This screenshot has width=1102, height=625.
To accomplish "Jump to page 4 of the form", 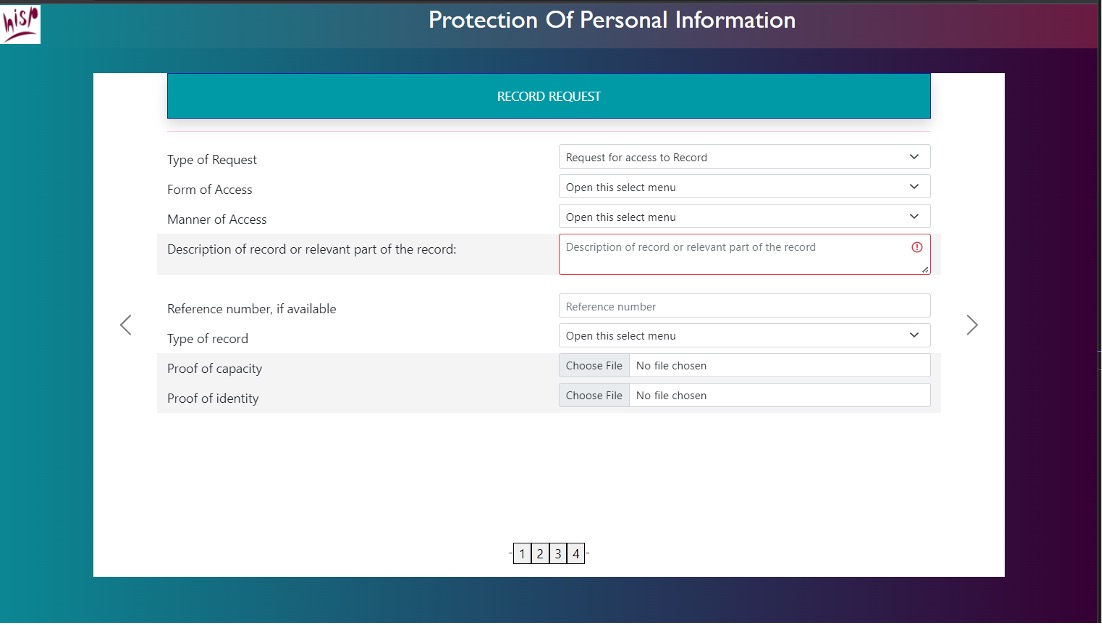I will coord(576,554).
